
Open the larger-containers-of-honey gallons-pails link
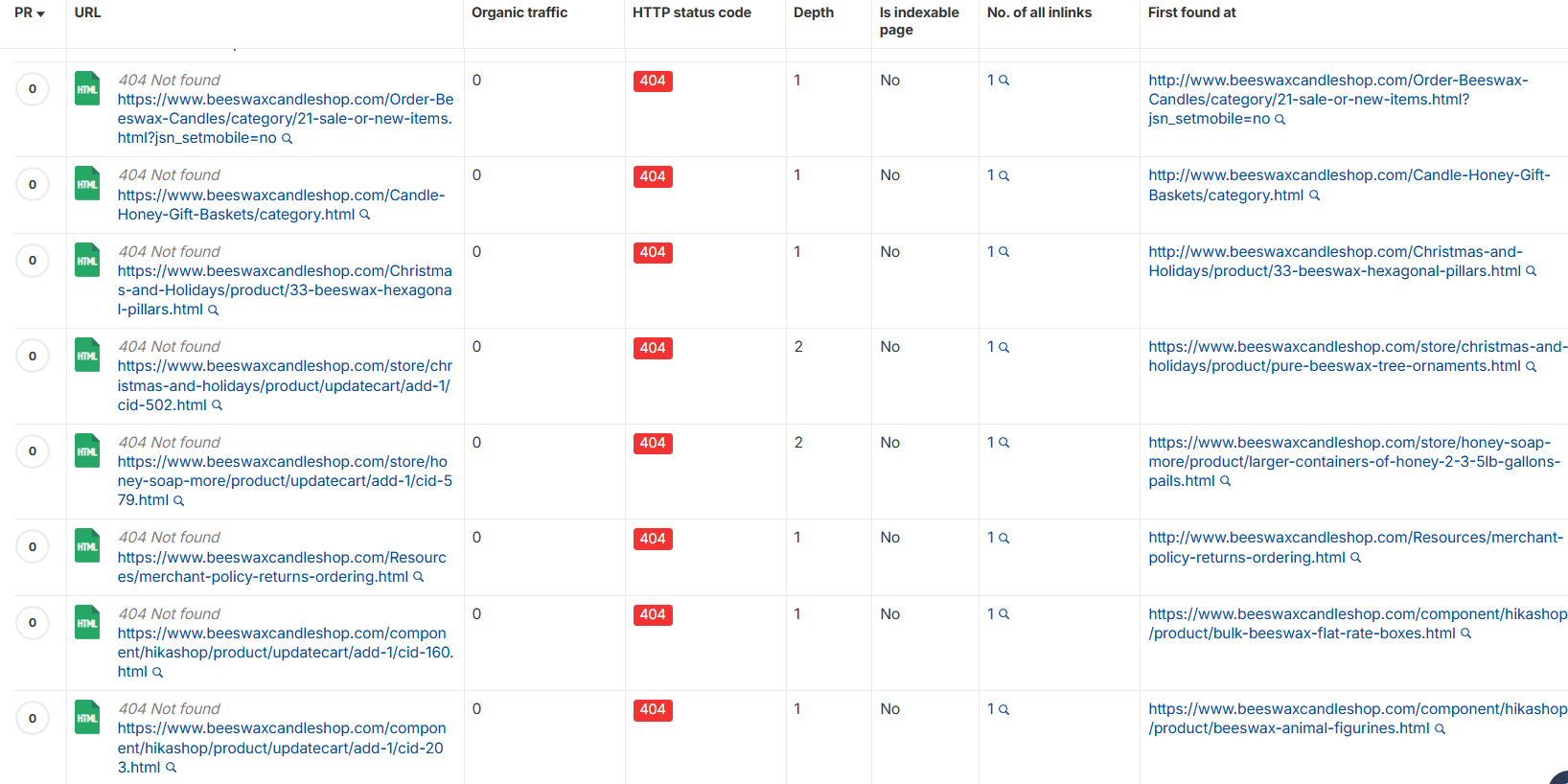click(x=1354, y=462)
